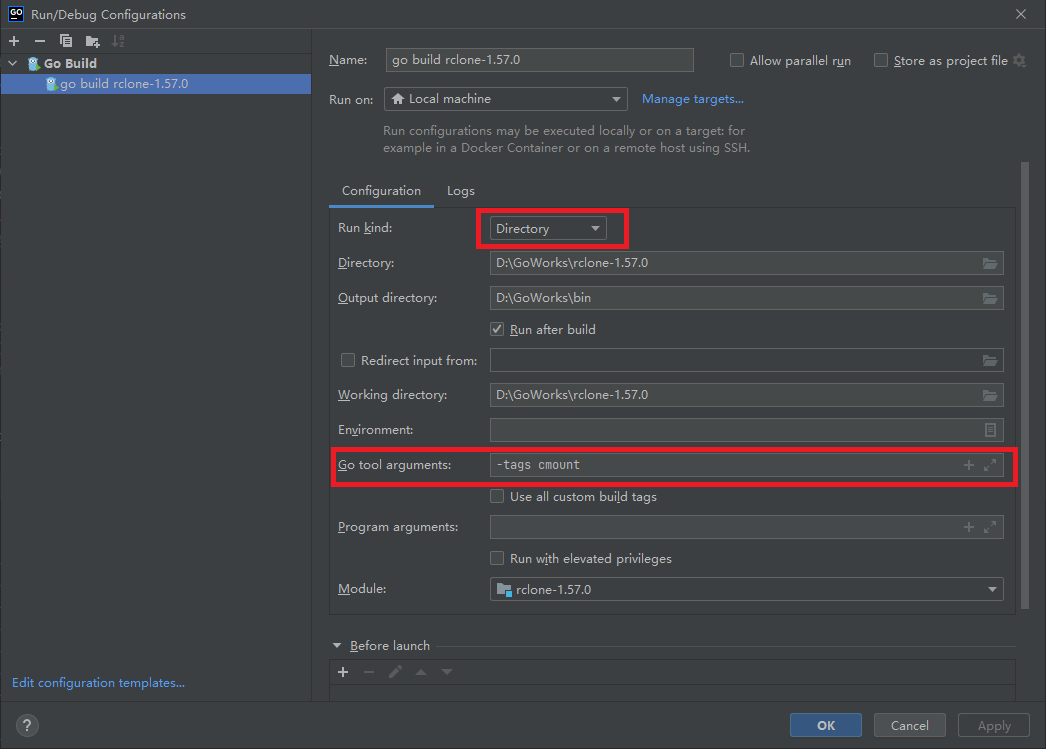Screen dimensions: 1046x749
Task: Click the Apply button
Action: 994,725
